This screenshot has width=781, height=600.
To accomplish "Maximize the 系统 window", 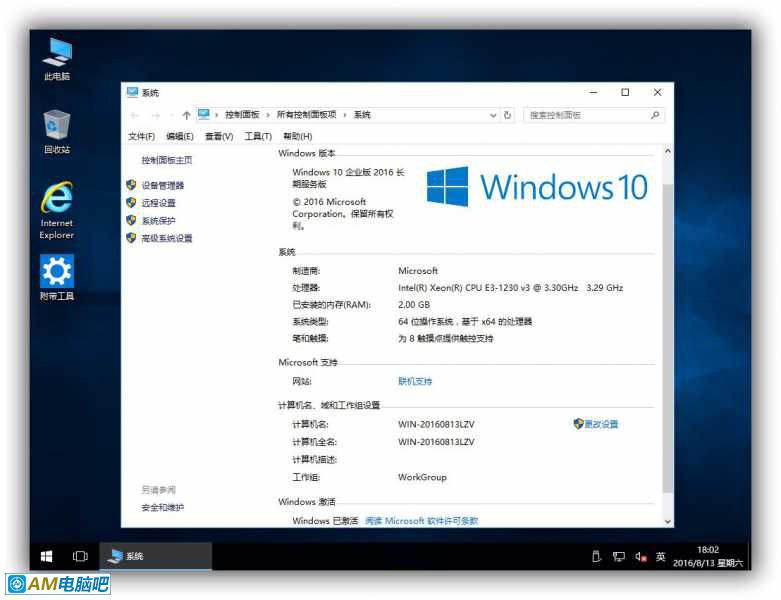I will (625, 93).
